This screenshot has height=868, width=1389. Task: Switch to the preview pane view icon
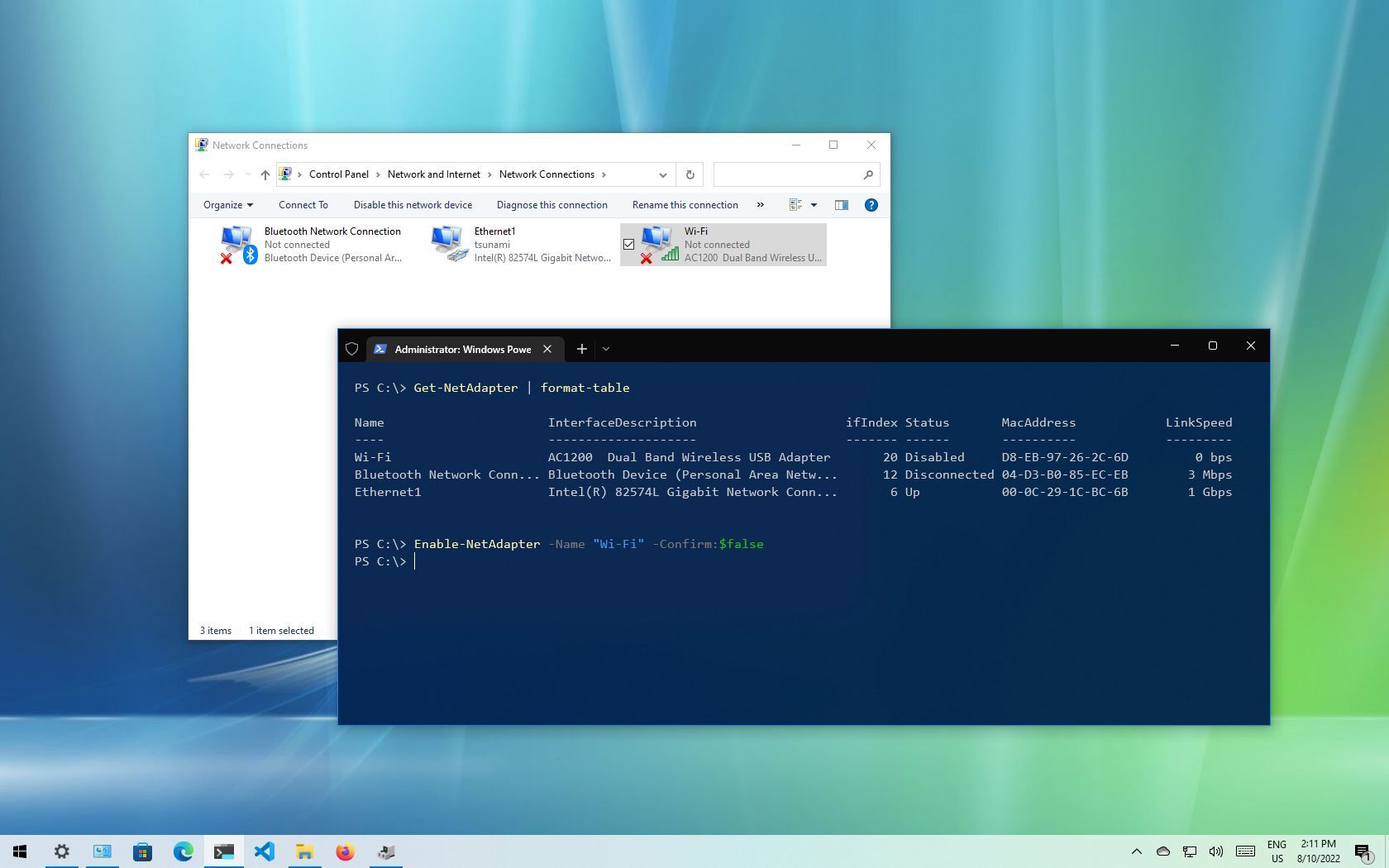842,204
